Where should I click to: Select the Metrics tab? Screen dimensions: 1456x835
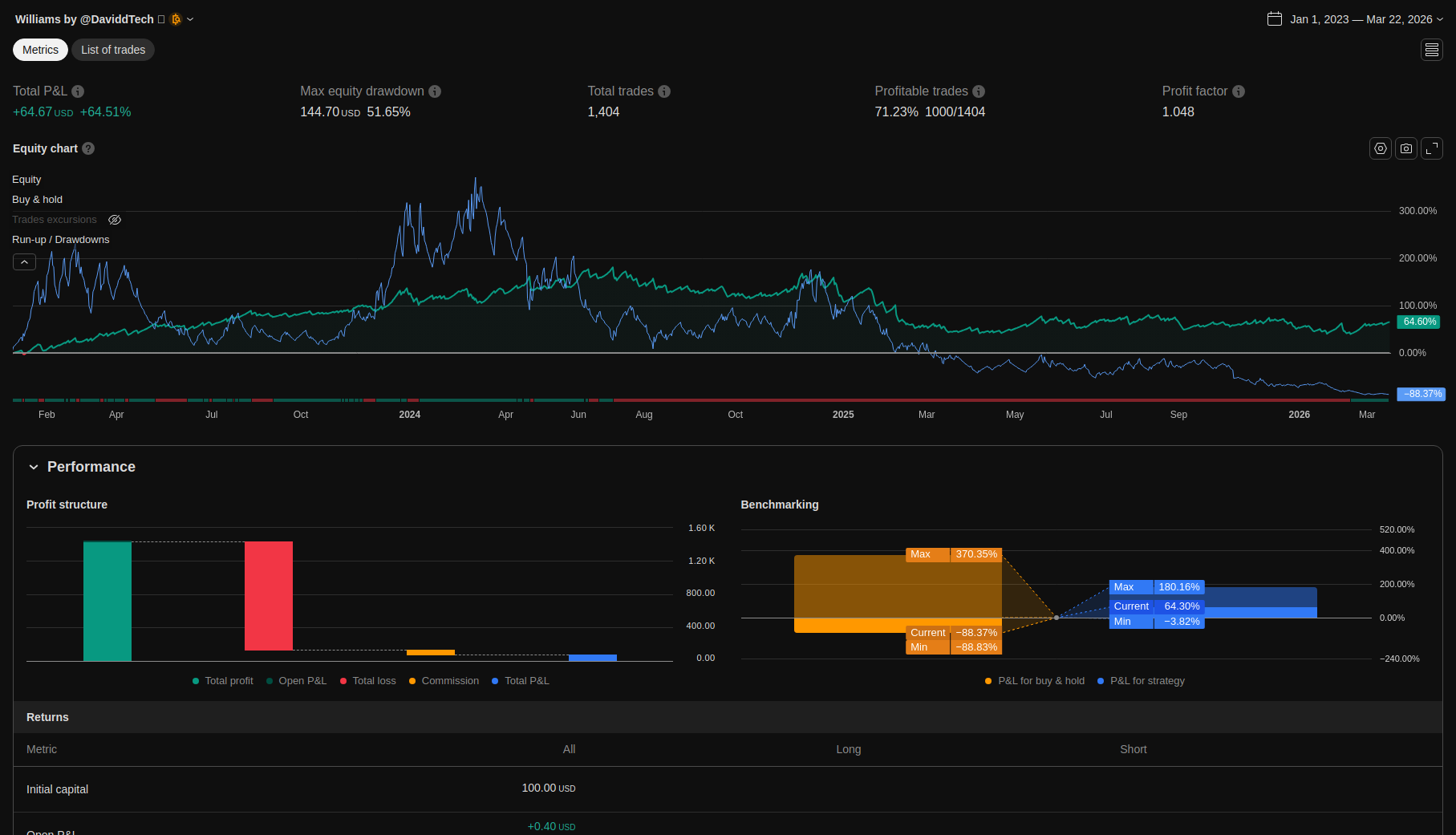click(x=40, y=50)
